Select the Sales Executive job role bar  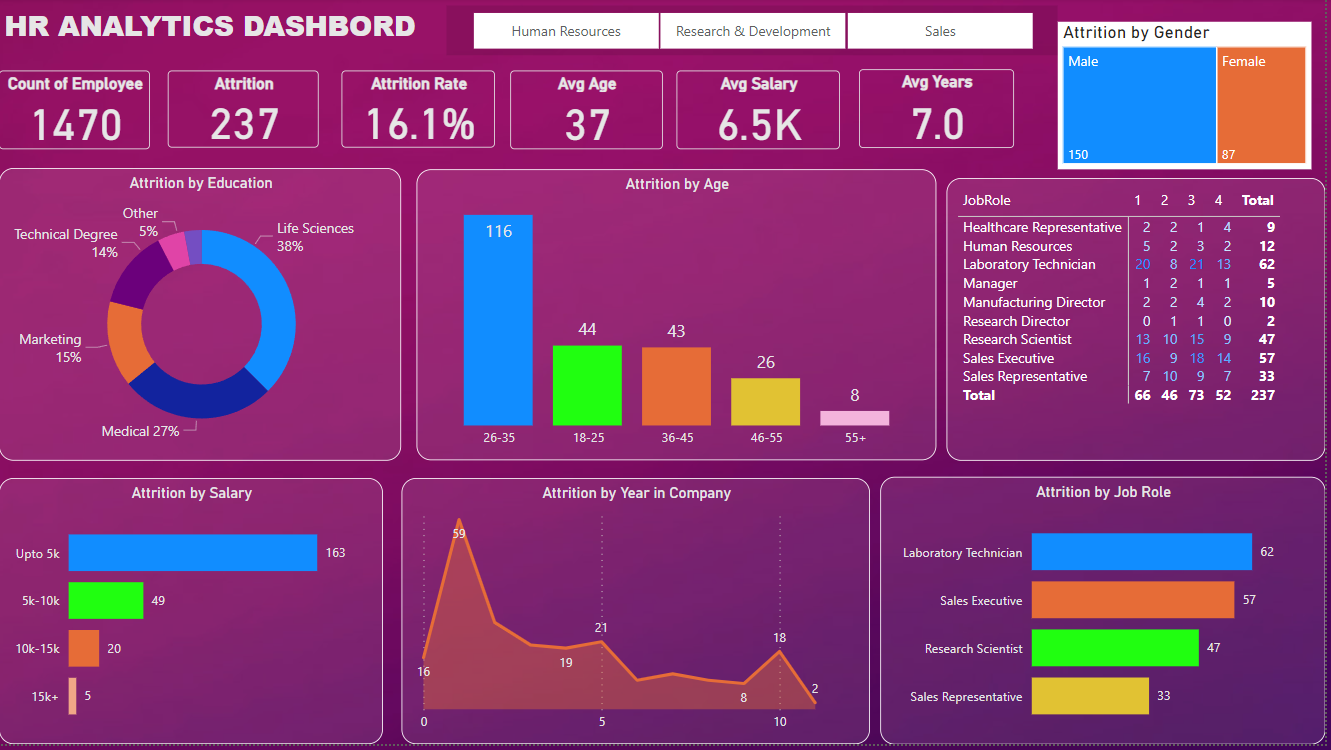click(x=1132, y=600)
